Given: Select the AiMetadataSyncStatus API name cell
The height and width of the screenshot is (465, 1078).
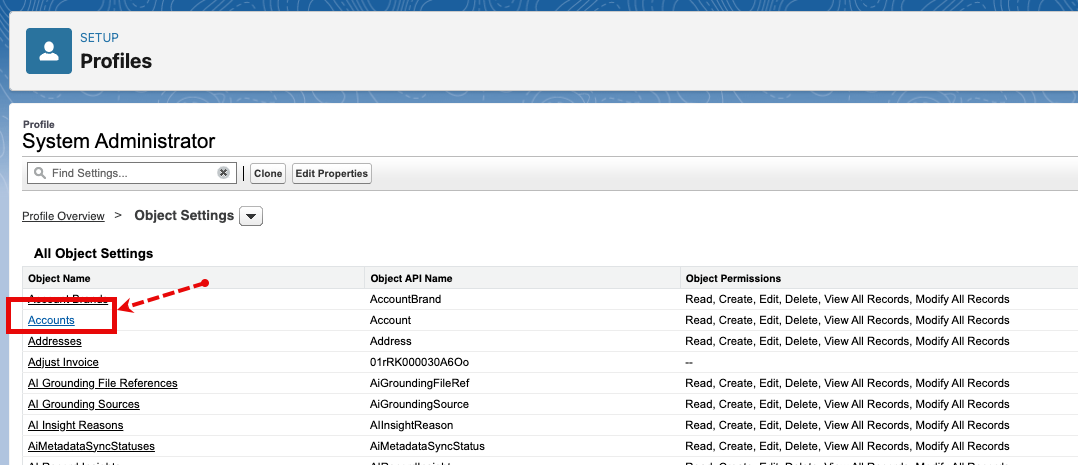Looking at the screenshot, I should click(427, 446).
